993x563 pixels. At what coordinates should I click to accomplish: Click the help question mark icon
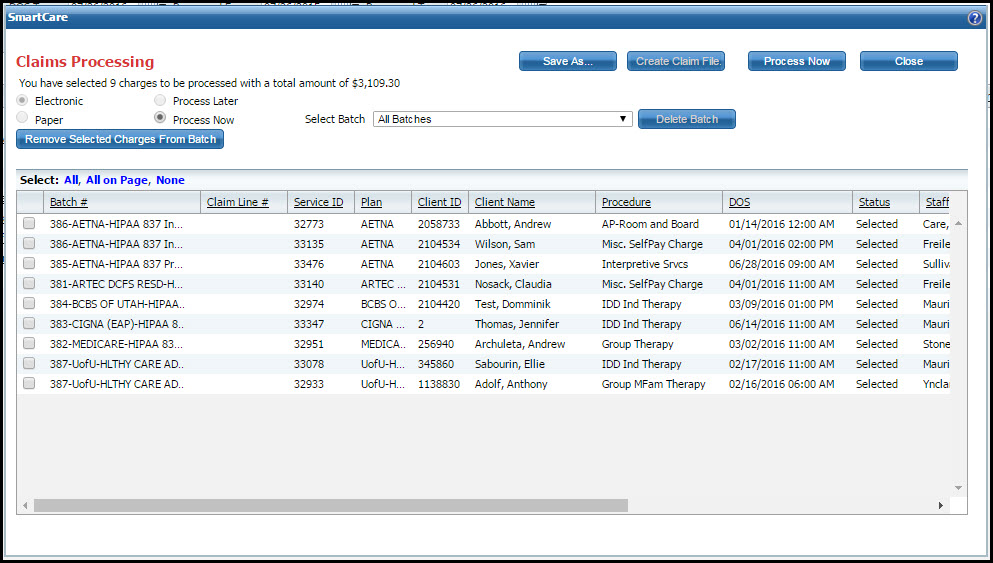click(x=974, y=18)
